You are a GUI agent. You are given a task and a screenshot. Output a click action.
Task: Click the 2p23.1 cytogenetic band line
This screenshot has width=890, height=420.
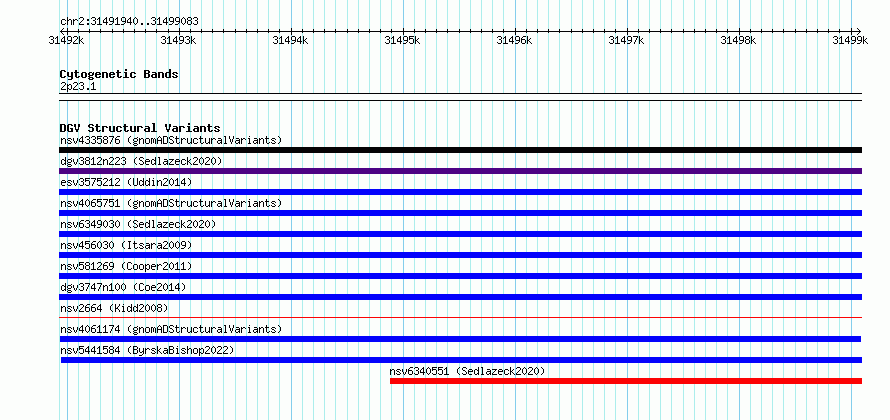tap(460, 97)
